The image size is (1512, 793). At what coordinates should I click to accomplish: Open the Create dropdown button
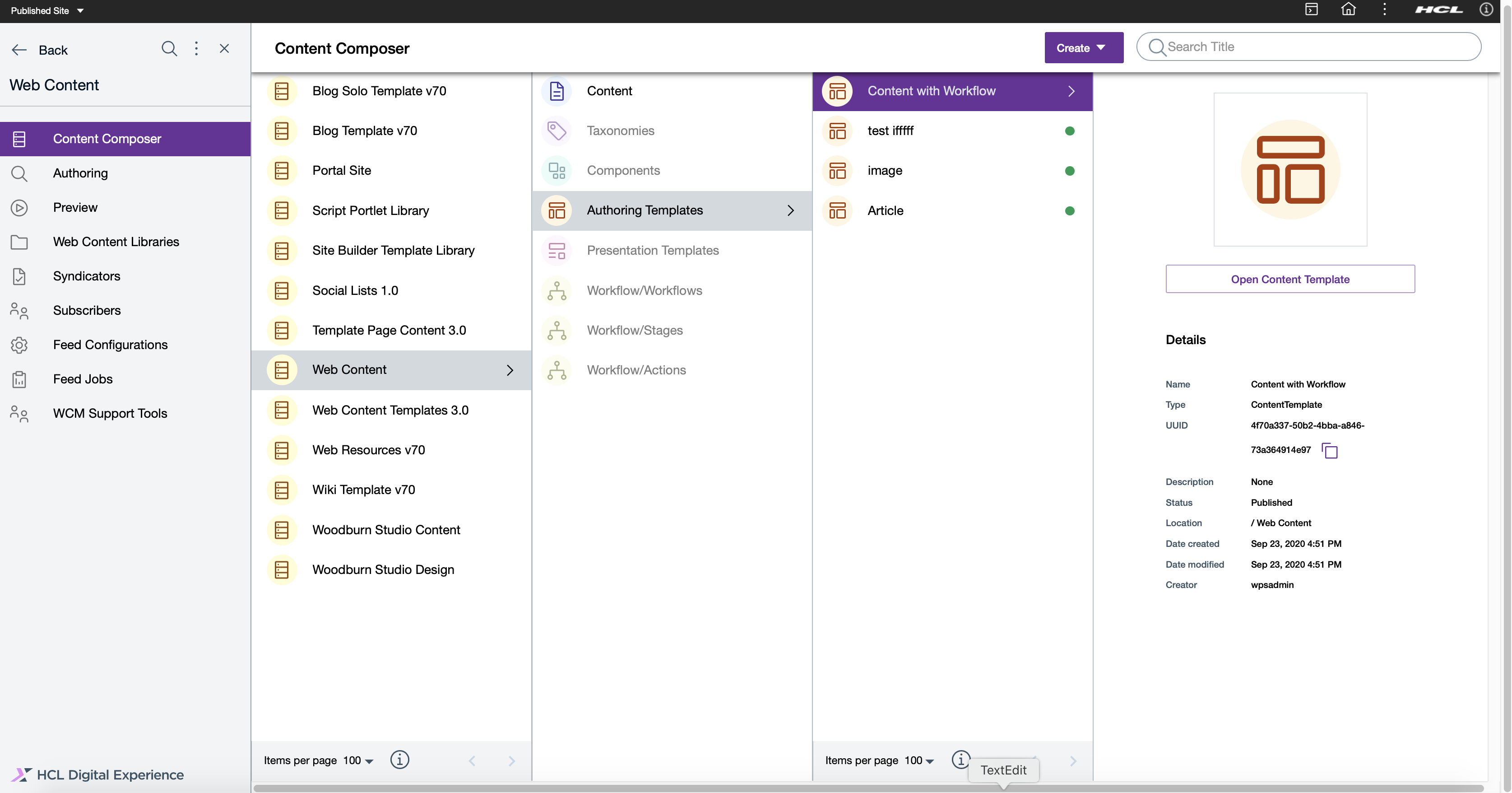[1084, 47]
